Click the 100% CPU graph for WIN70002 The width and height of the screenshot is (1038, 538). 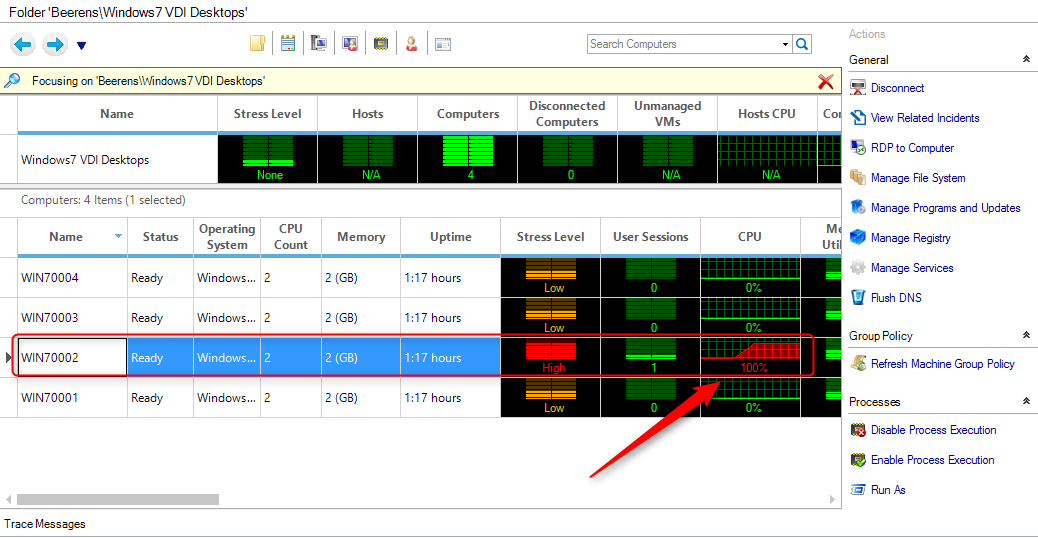click(x=750, y=357)
